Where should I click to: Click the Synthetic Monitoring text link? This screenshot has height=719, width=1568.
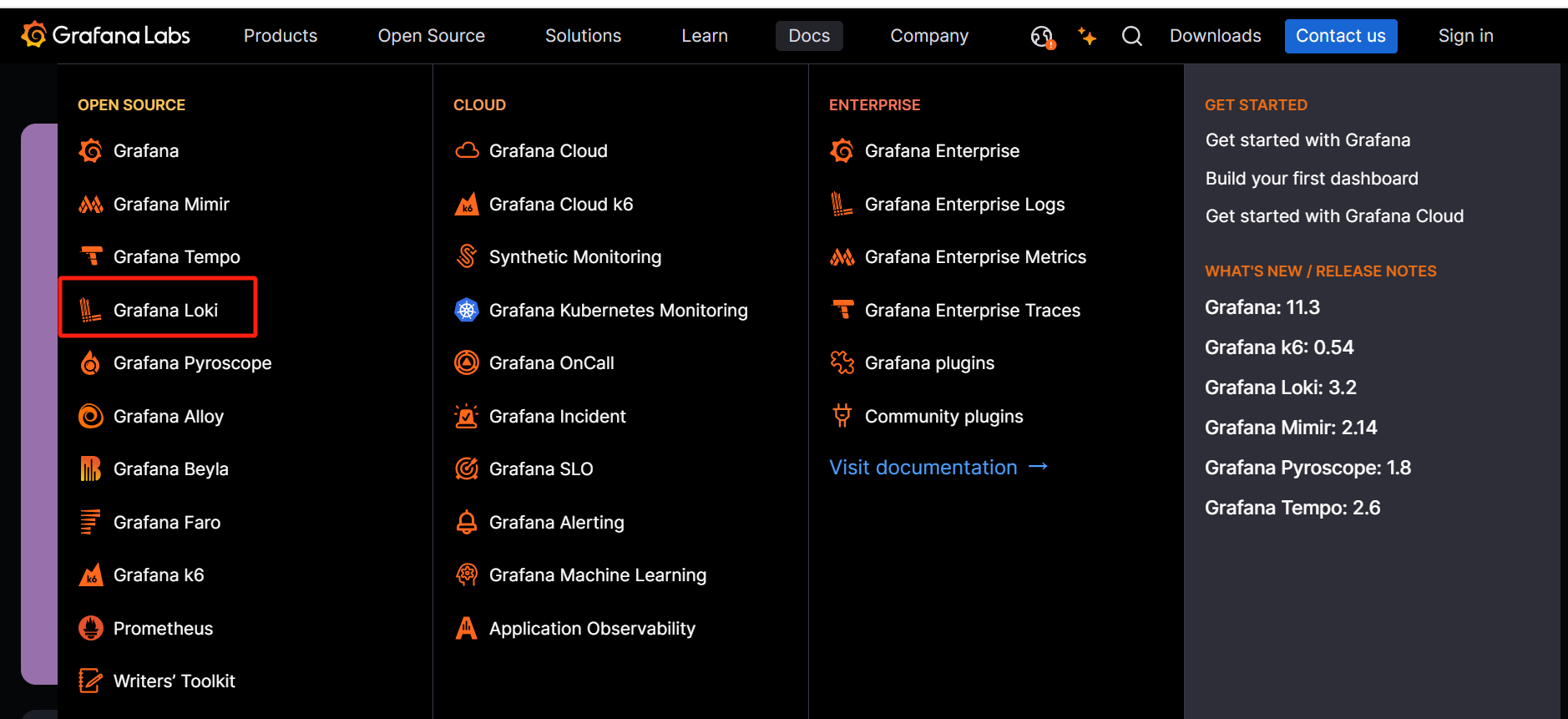[574, 257]
